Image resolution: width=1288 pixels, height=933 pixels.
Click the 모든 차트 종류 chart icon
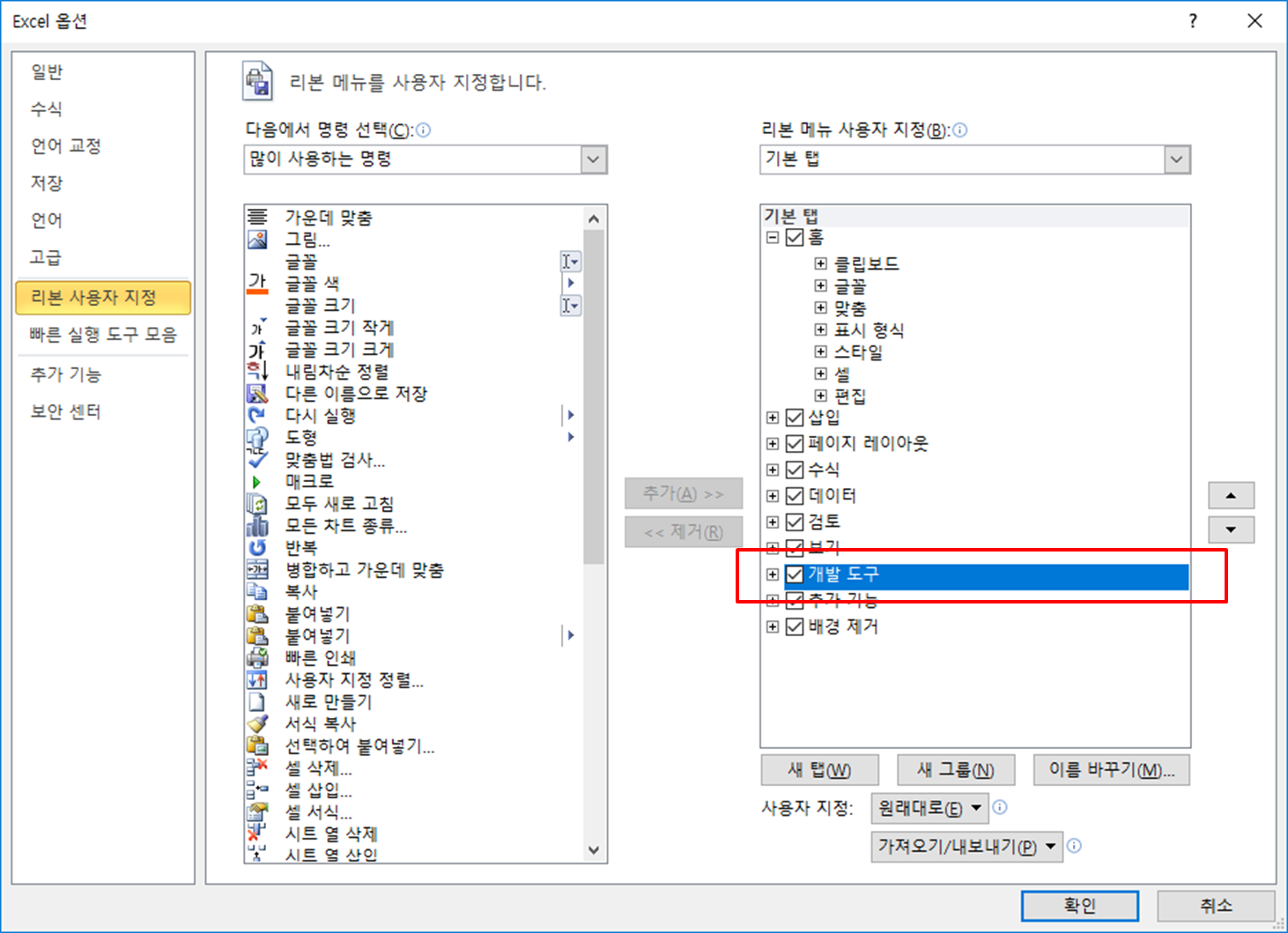coord(257,525)
